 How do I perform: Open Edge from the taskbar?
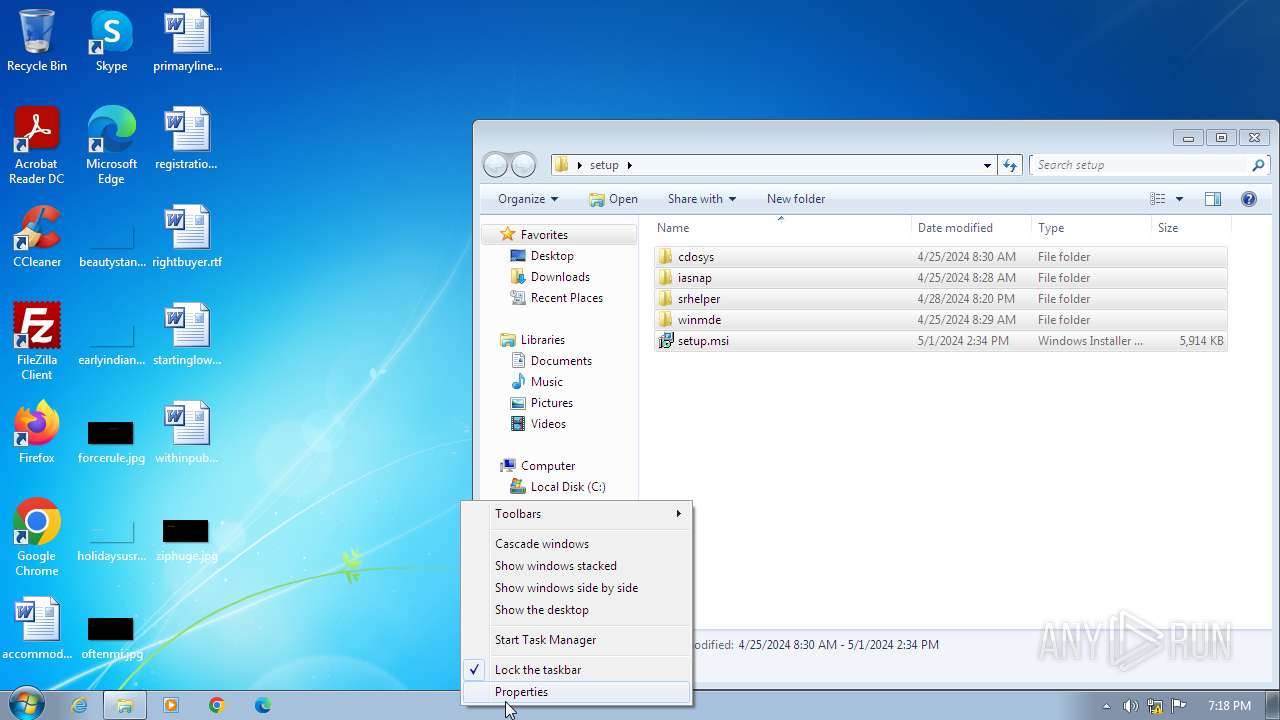pos(262,705)
